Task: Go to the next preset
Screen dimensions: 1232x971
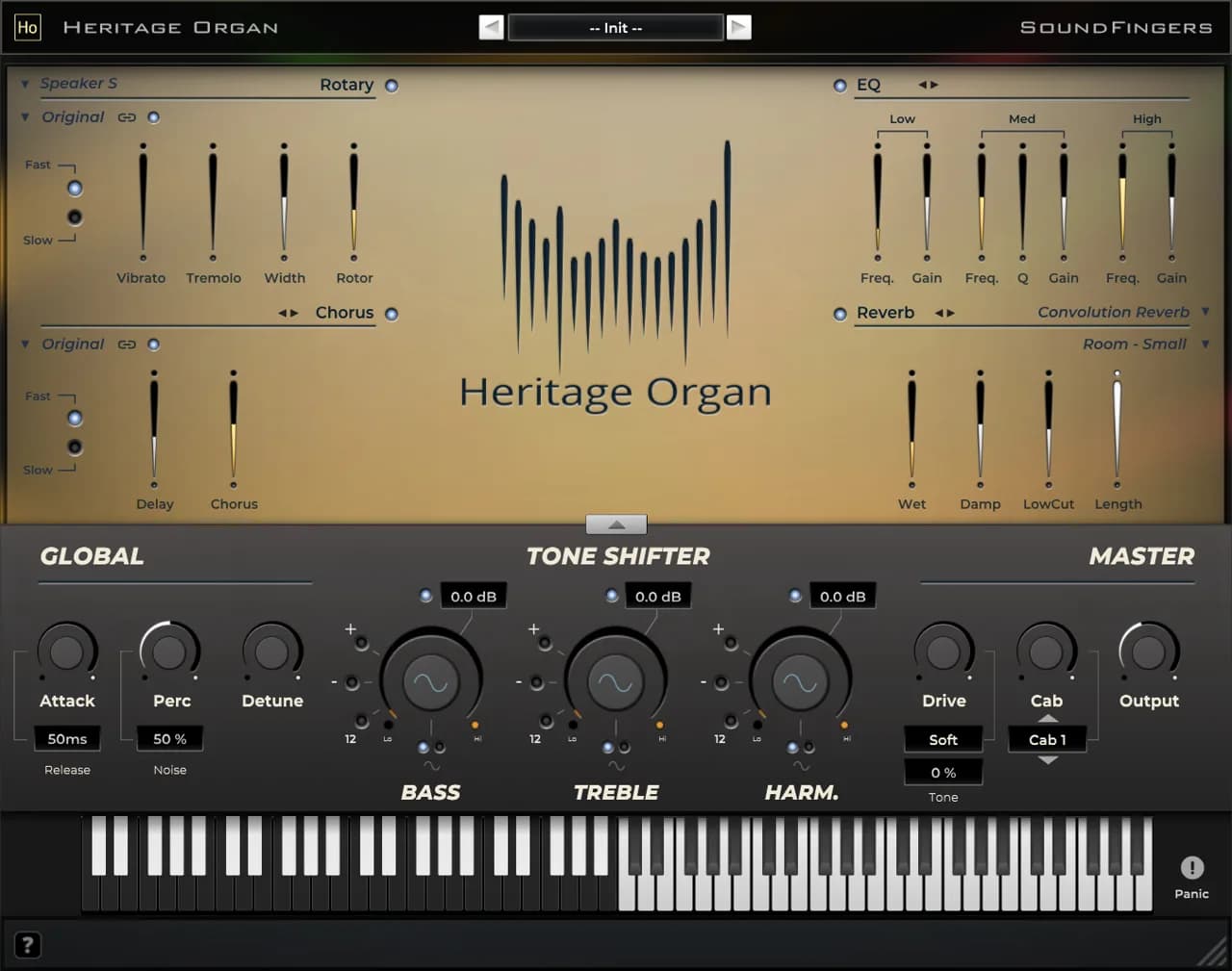Action: coord(738,27)
